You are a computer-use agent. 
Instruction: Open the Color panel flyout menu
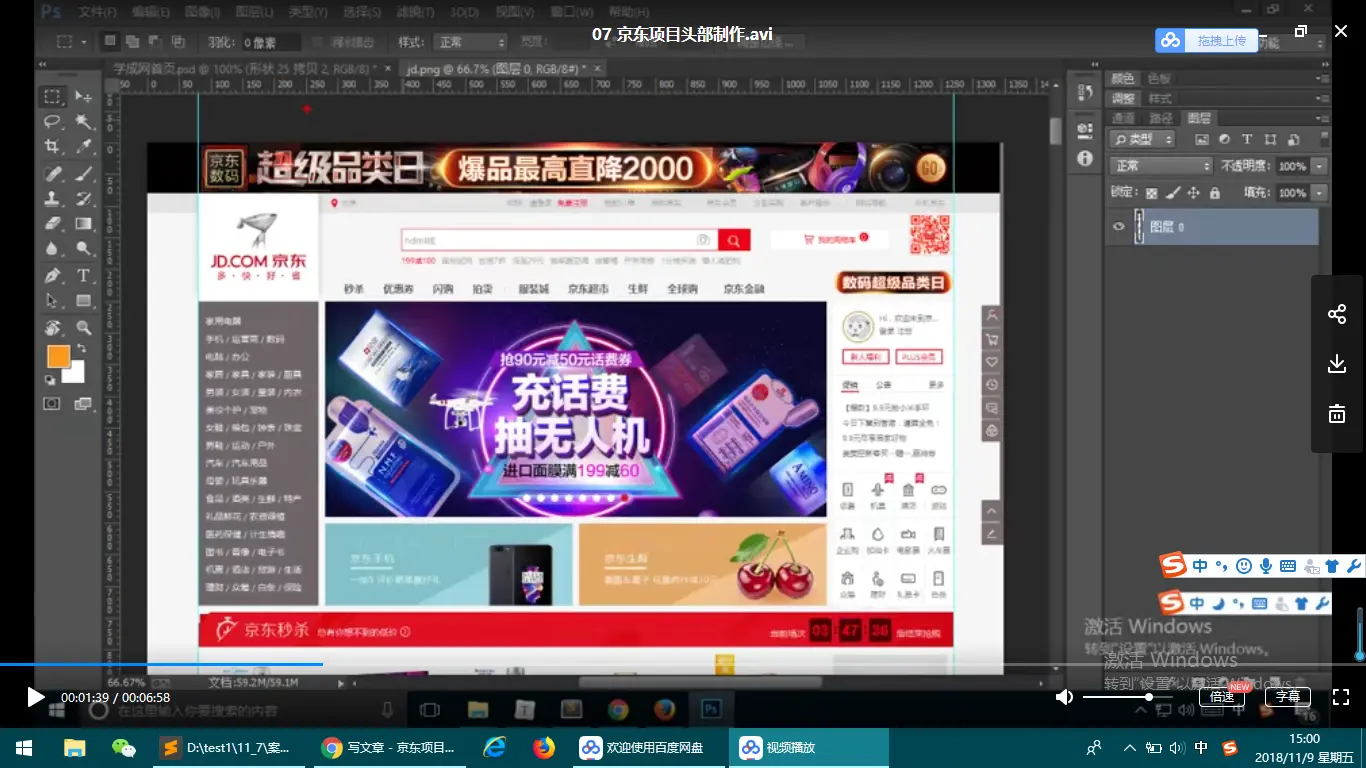pyautogui.click(x=1324, y=78)
